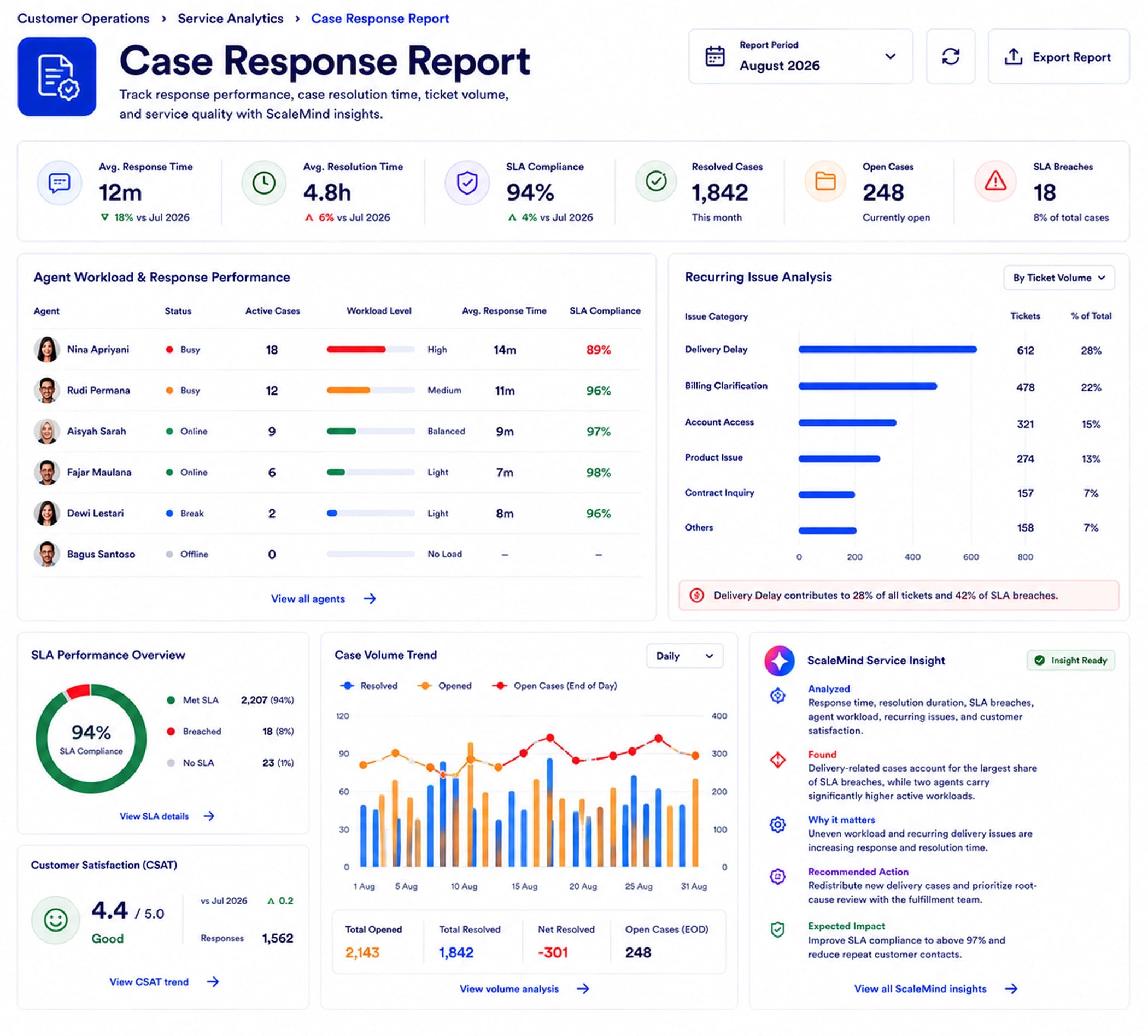Click the alert icon in Delivery Delay banner
Screen dimensions: 1148x1036
click(696, 596)
